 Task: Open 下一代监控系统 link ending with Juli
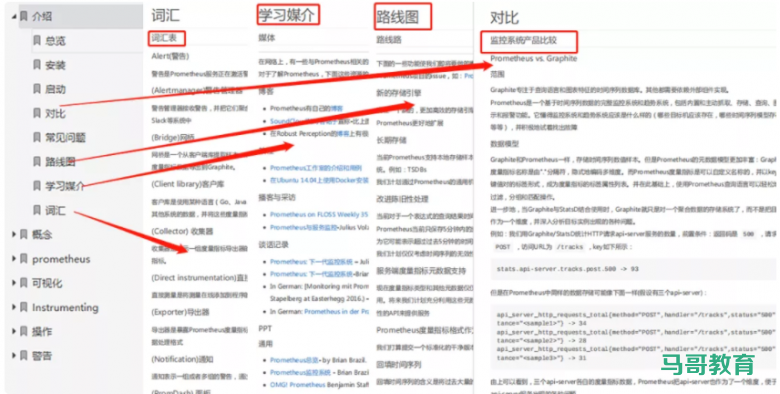pyautogui.click(x=311, y=262)
